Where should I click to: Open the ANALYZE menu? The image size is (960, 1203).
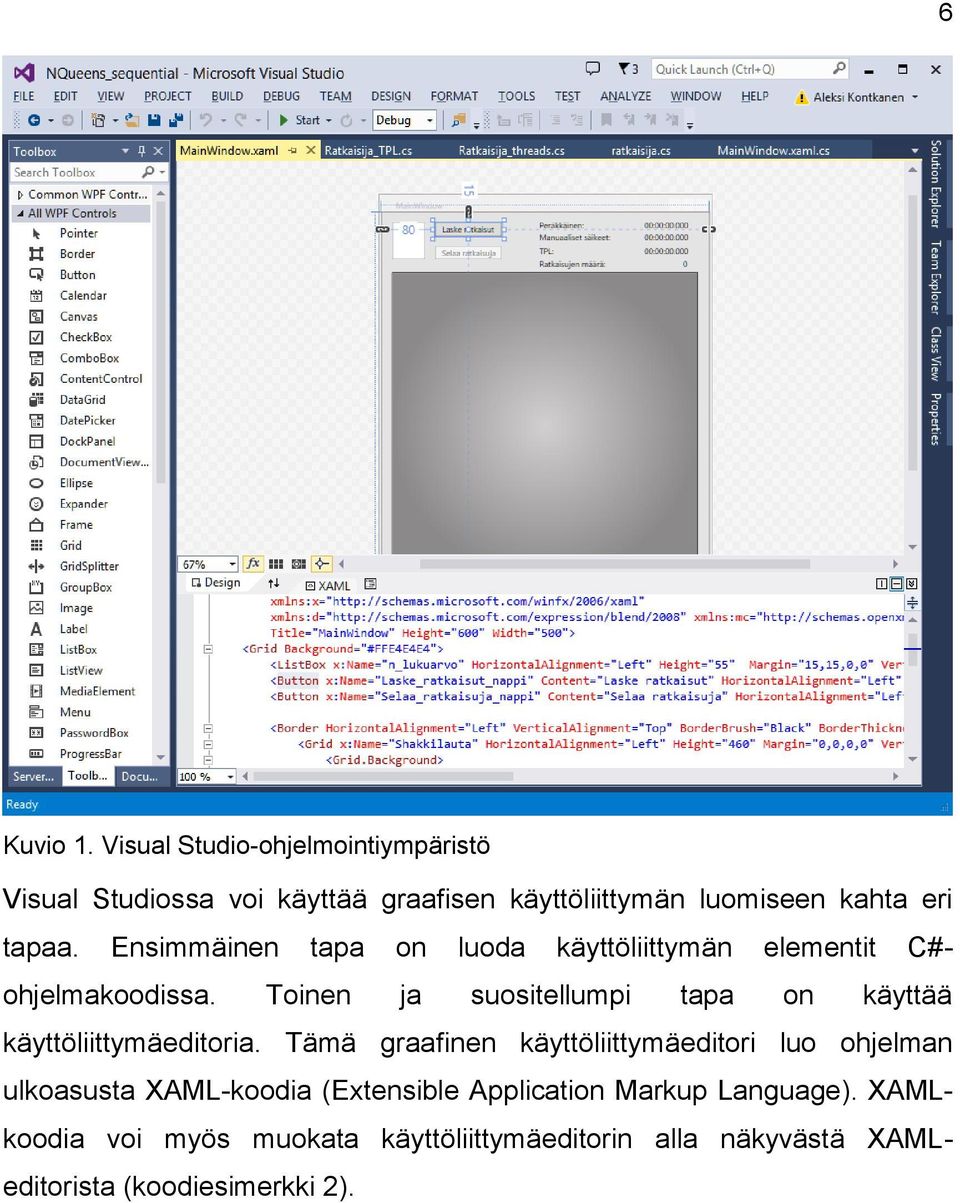point(626,96)
